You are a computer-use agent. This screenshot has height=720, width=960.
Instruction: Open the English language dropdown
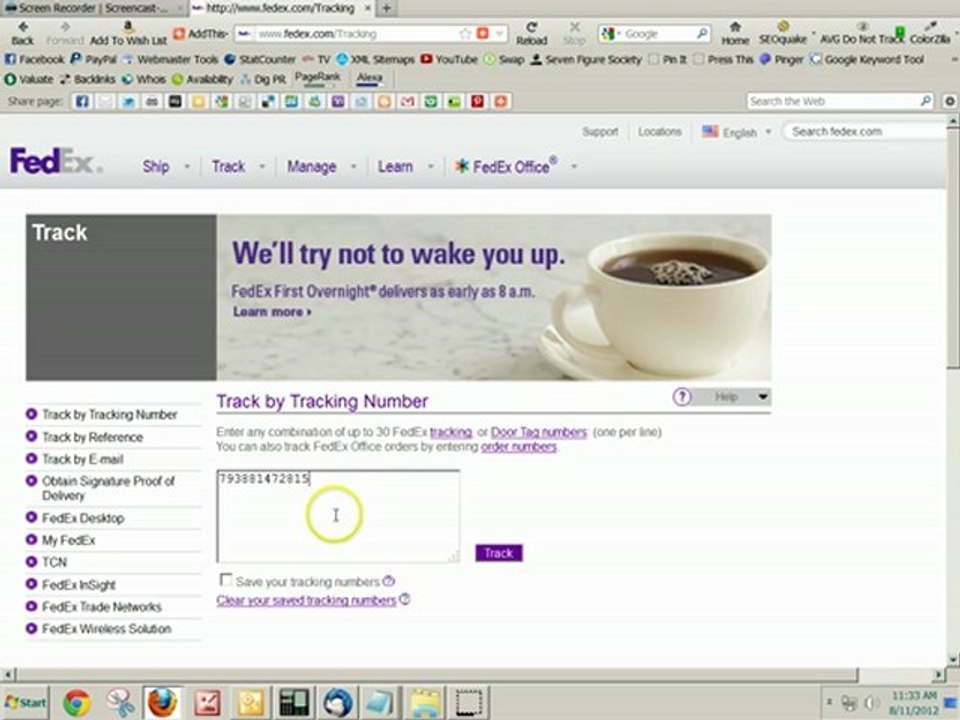pos(737,132)
